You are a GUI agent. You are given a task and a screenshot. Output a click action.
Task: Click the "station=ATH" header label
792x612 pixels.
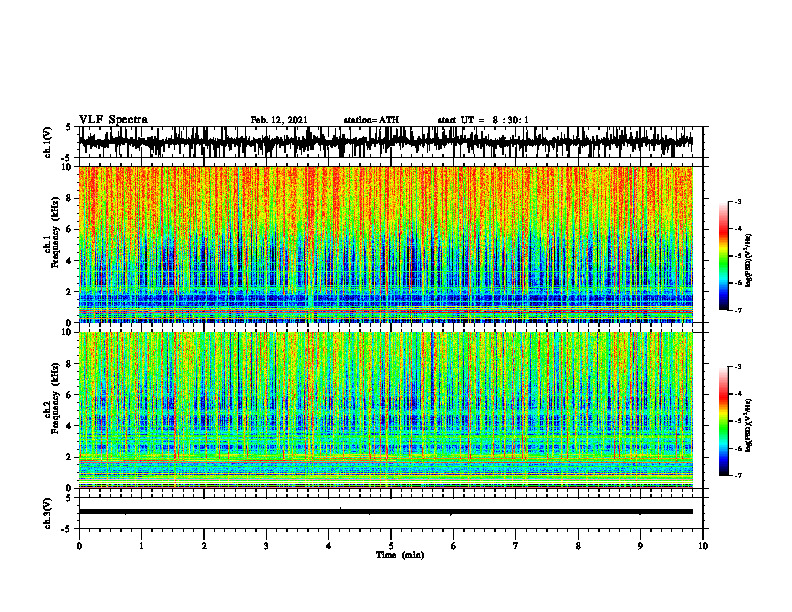click(x=371, y=120)
